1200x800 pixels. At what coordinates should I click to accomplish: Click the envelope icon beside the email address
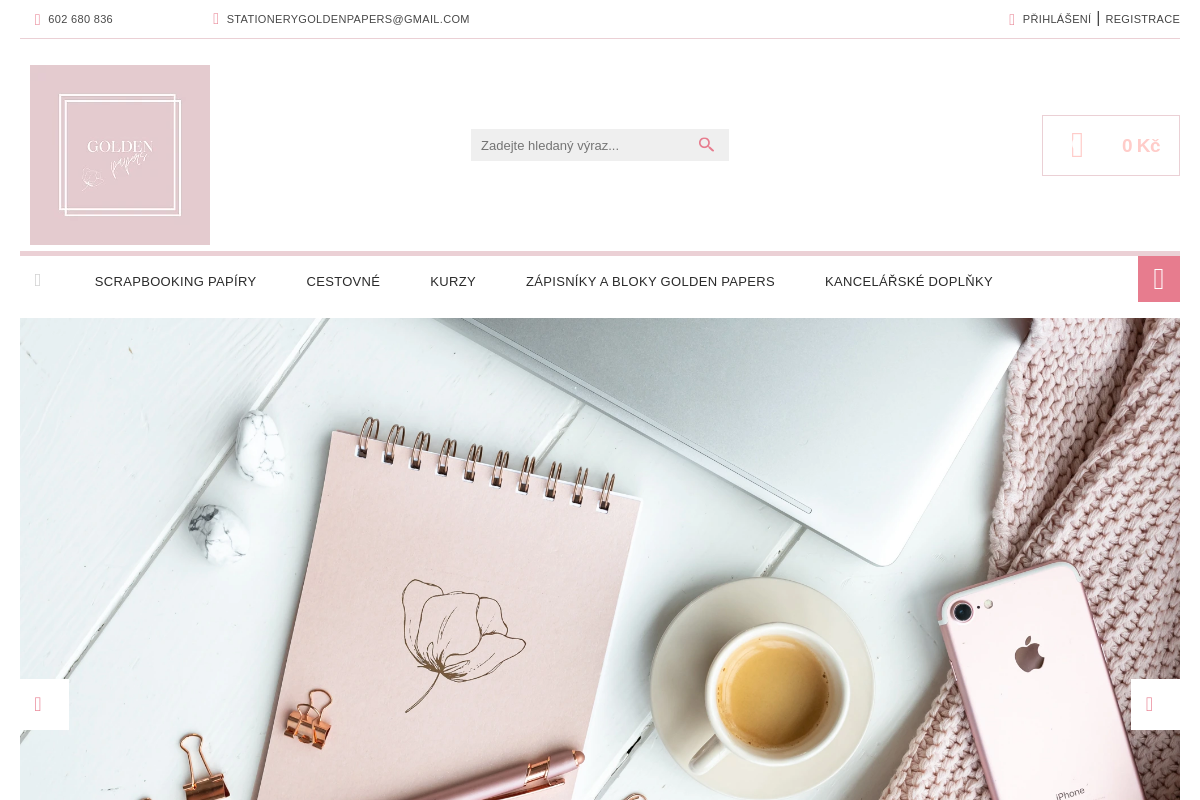216,19
